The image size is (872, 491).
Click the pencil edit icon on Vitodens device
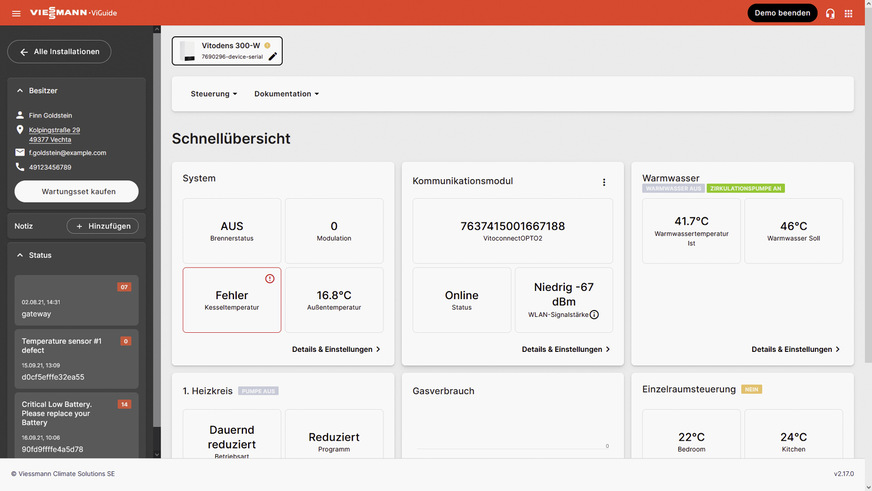[x=272, y=57]
